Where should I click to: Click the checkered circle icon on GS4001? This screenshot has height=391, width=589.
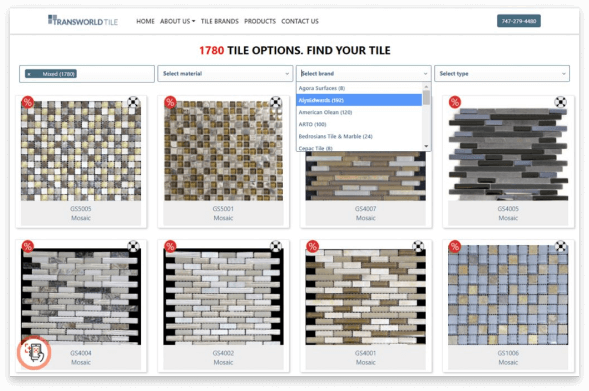pos(418,246)
